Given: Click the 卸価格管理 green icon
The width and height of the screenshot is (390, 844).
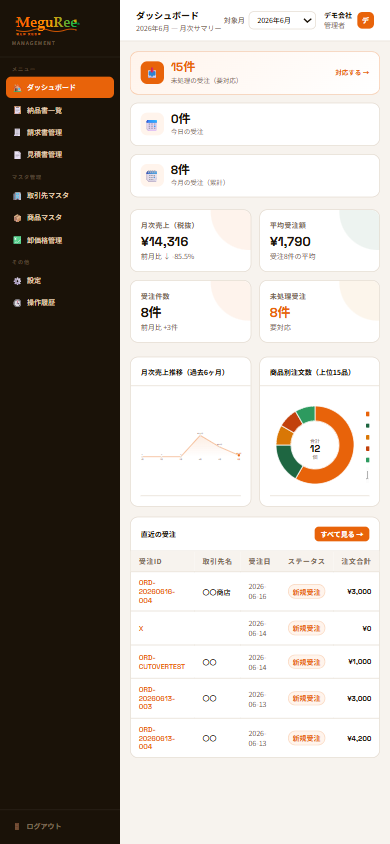Looking at the screenshot, I should [x=17, y=240].
